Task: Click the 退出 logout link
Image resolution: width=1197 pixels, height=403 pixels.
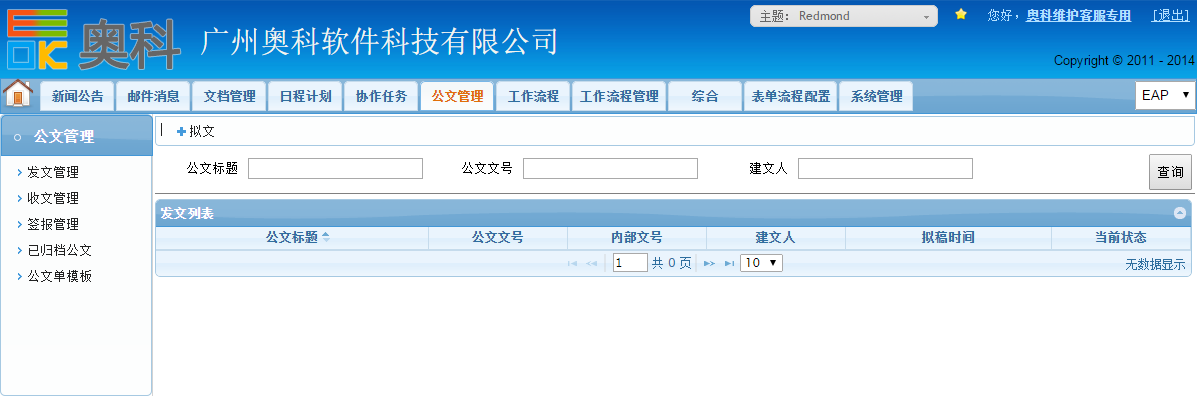Action: coord(1170,15)
